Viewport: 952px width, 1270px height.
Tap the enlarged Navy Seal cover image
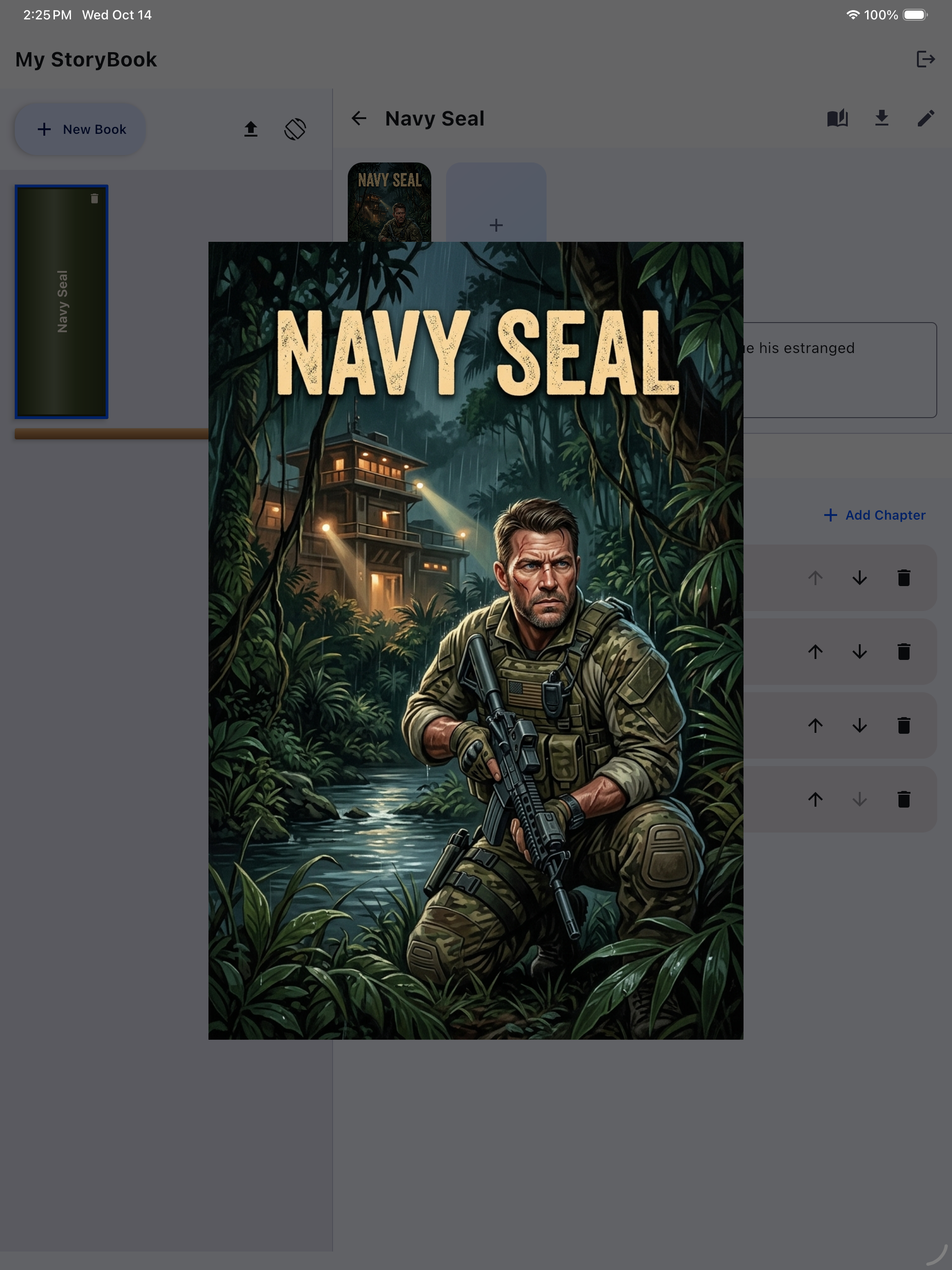coord(476,640)
